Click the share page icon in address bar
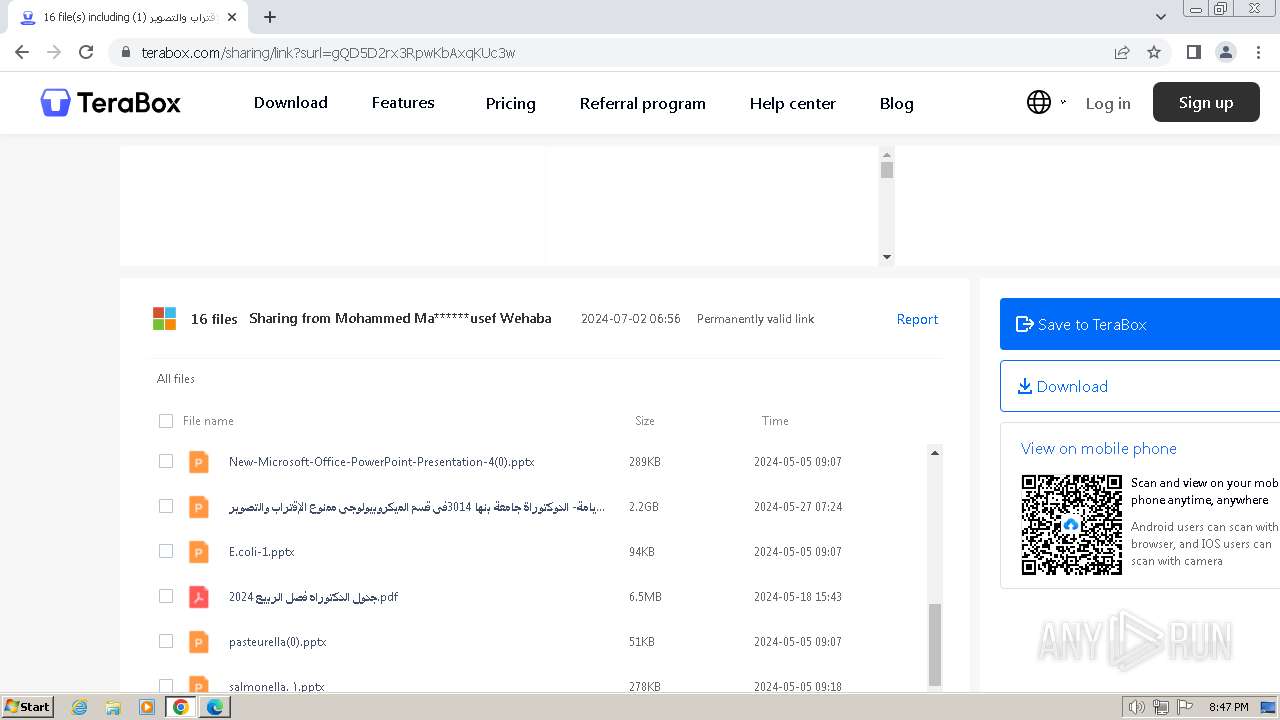Viewport: 1280px width, 720px height. (1122, 52)
